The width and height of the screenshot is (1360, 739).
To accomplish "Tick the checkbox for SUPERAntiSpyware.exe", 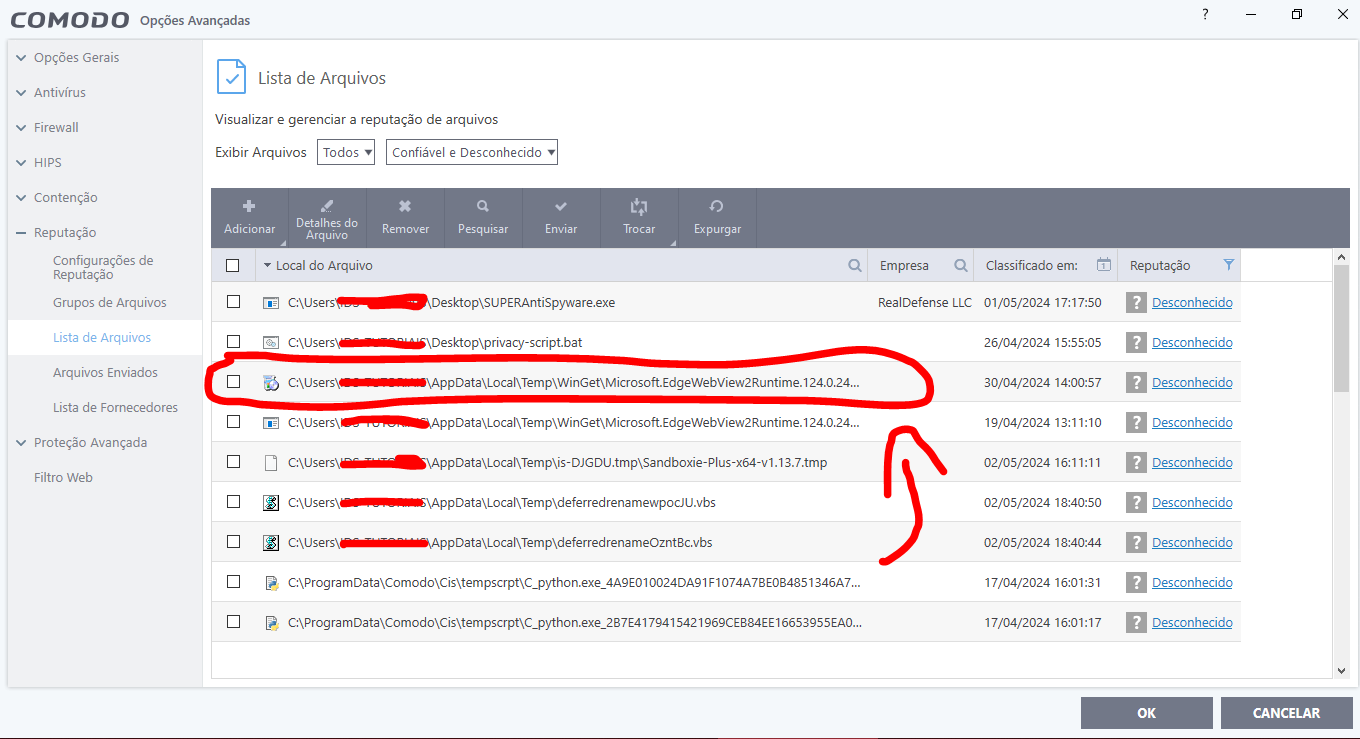I will 233,302.
